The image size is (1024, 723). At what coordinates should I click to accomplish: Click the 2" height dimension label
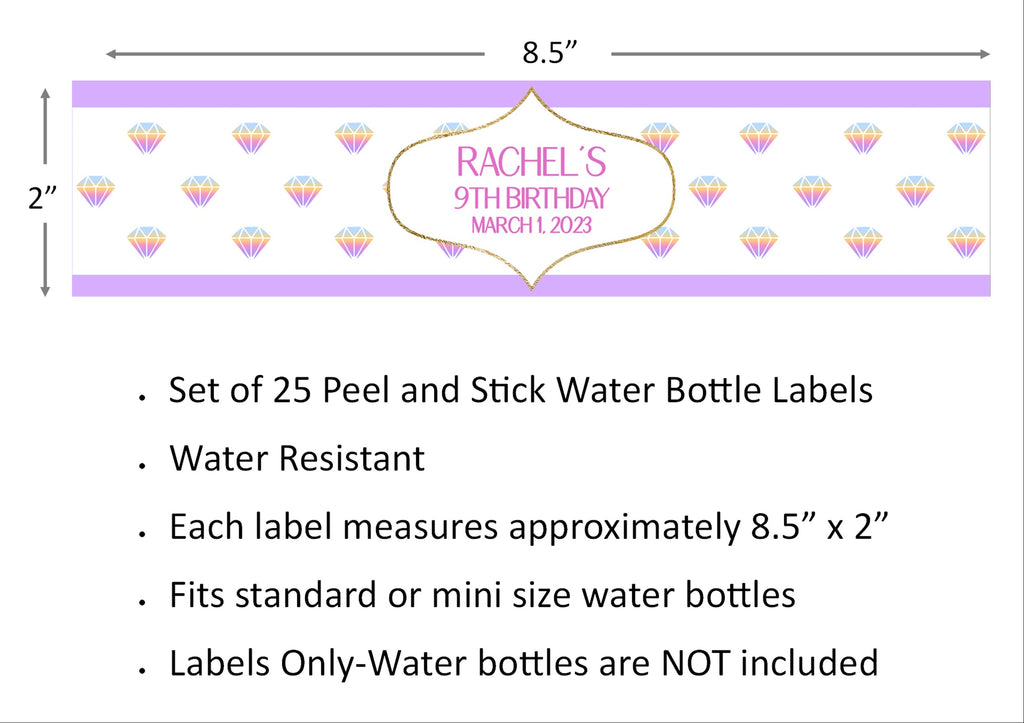coord(42,197)
